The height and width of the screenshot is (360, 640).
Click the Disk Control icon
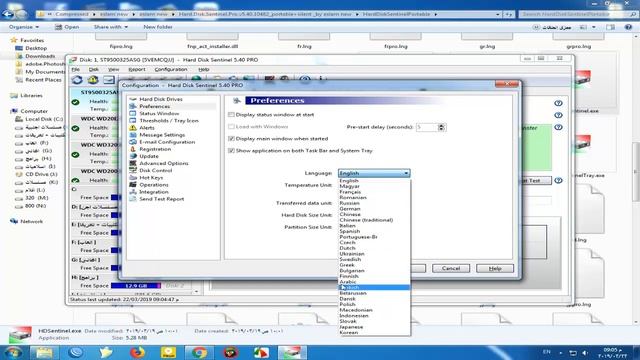tap(133, 170)
